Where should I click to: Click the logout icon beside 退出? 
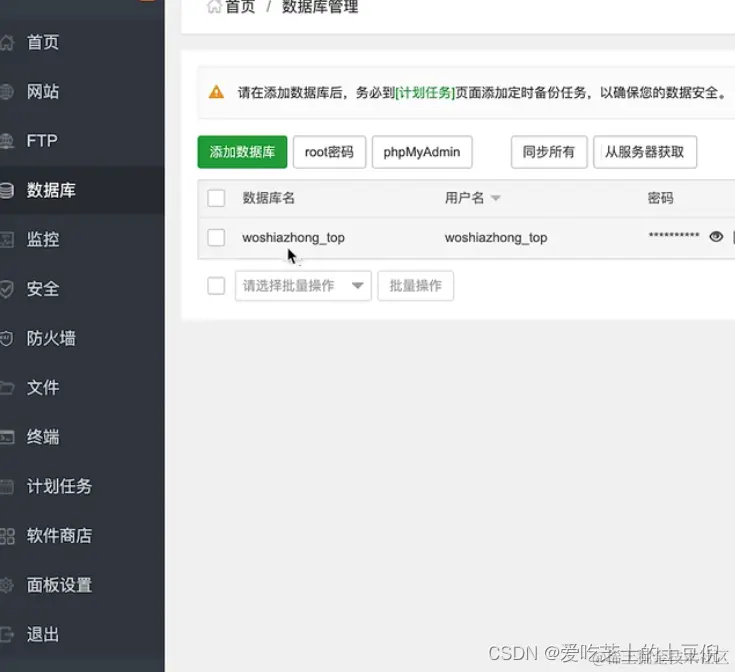click(6, 635)
